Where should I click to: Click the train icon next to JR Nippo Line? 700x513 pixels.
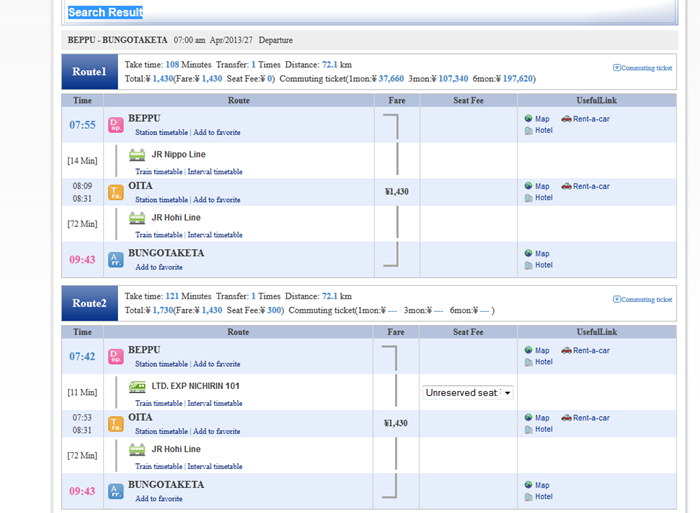tap(137, 155)
